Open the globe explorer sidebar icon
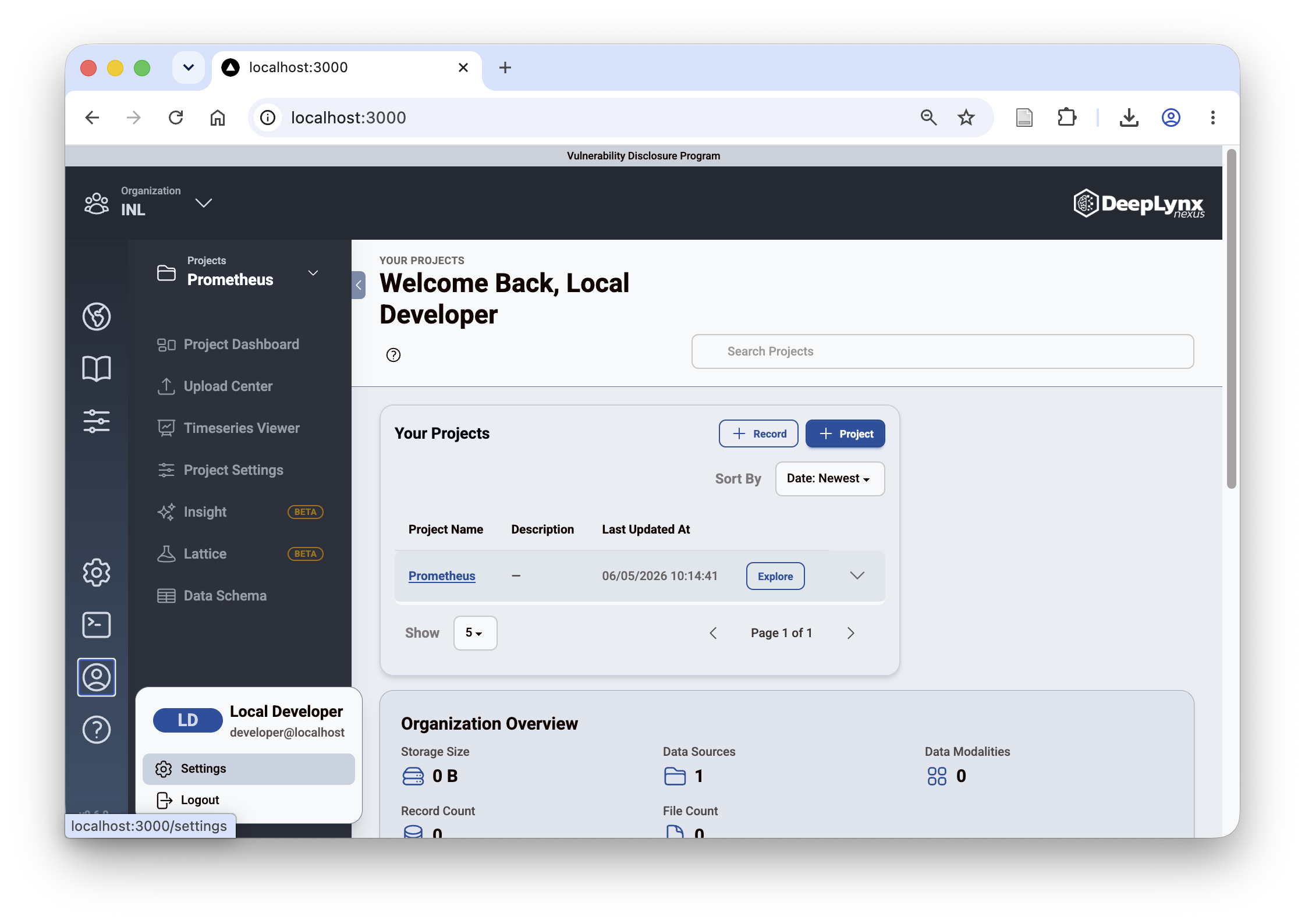The image size is (1305, 924). pyautogui.click(x=97, y=316)
